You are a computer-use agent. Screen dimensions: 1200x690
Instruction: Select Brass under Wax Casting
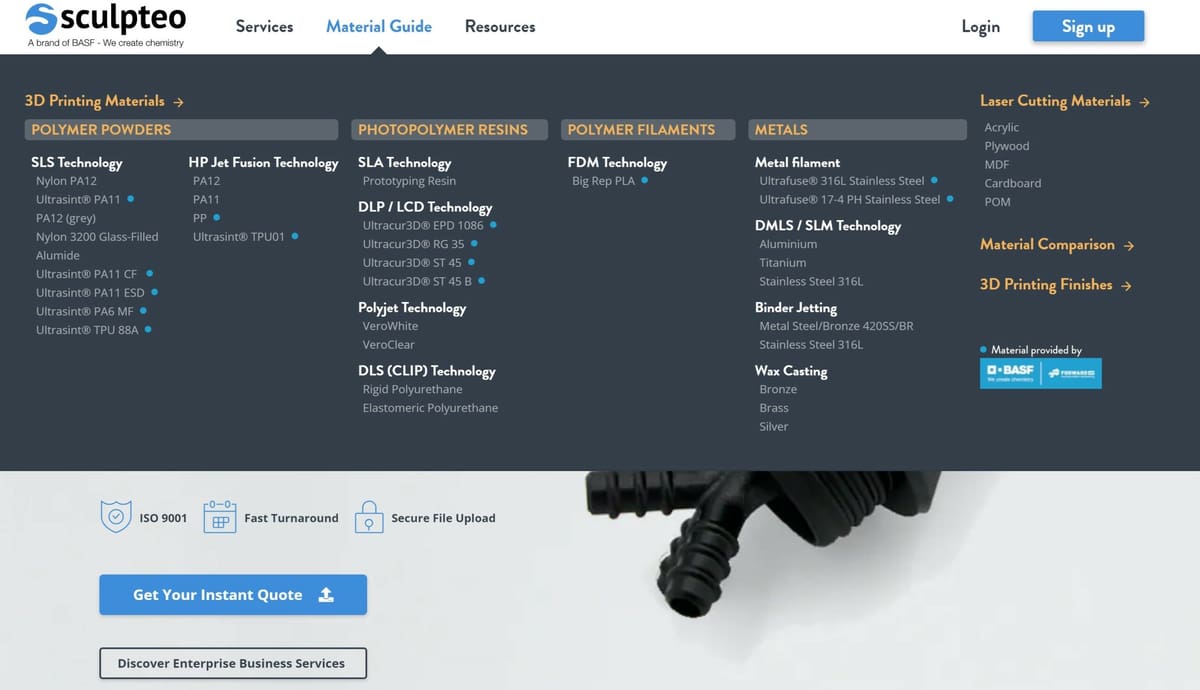(x=774, y=408)
